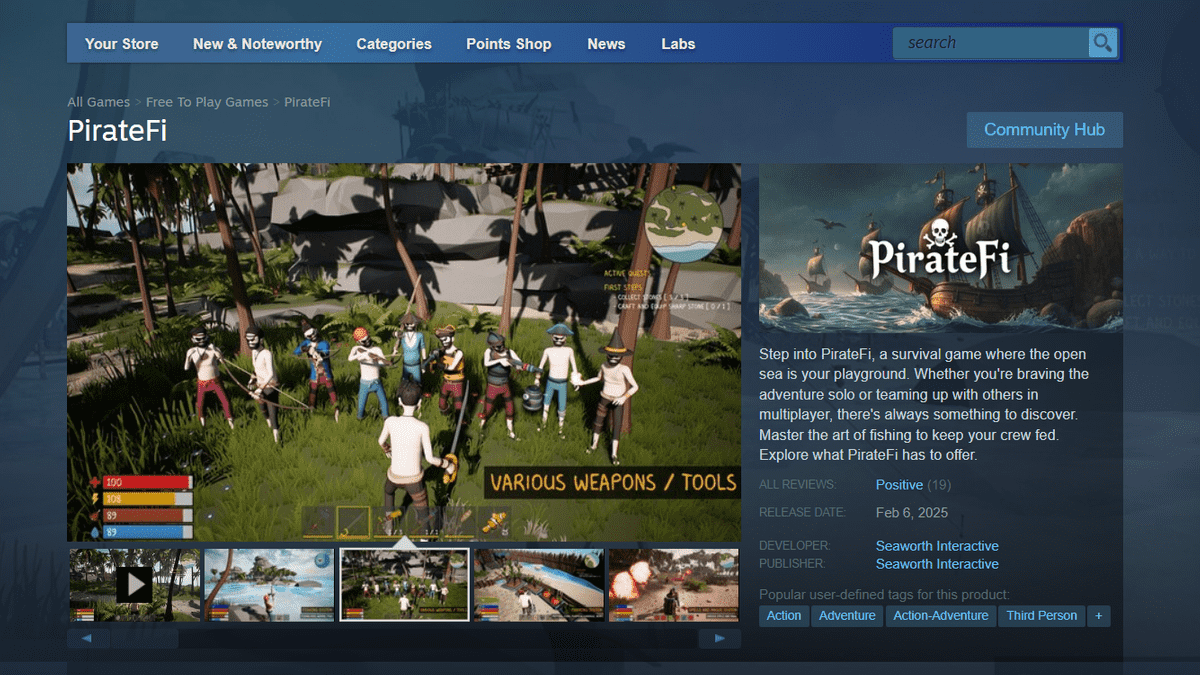Add a tag with plus button

click(x=1098, y=616)
